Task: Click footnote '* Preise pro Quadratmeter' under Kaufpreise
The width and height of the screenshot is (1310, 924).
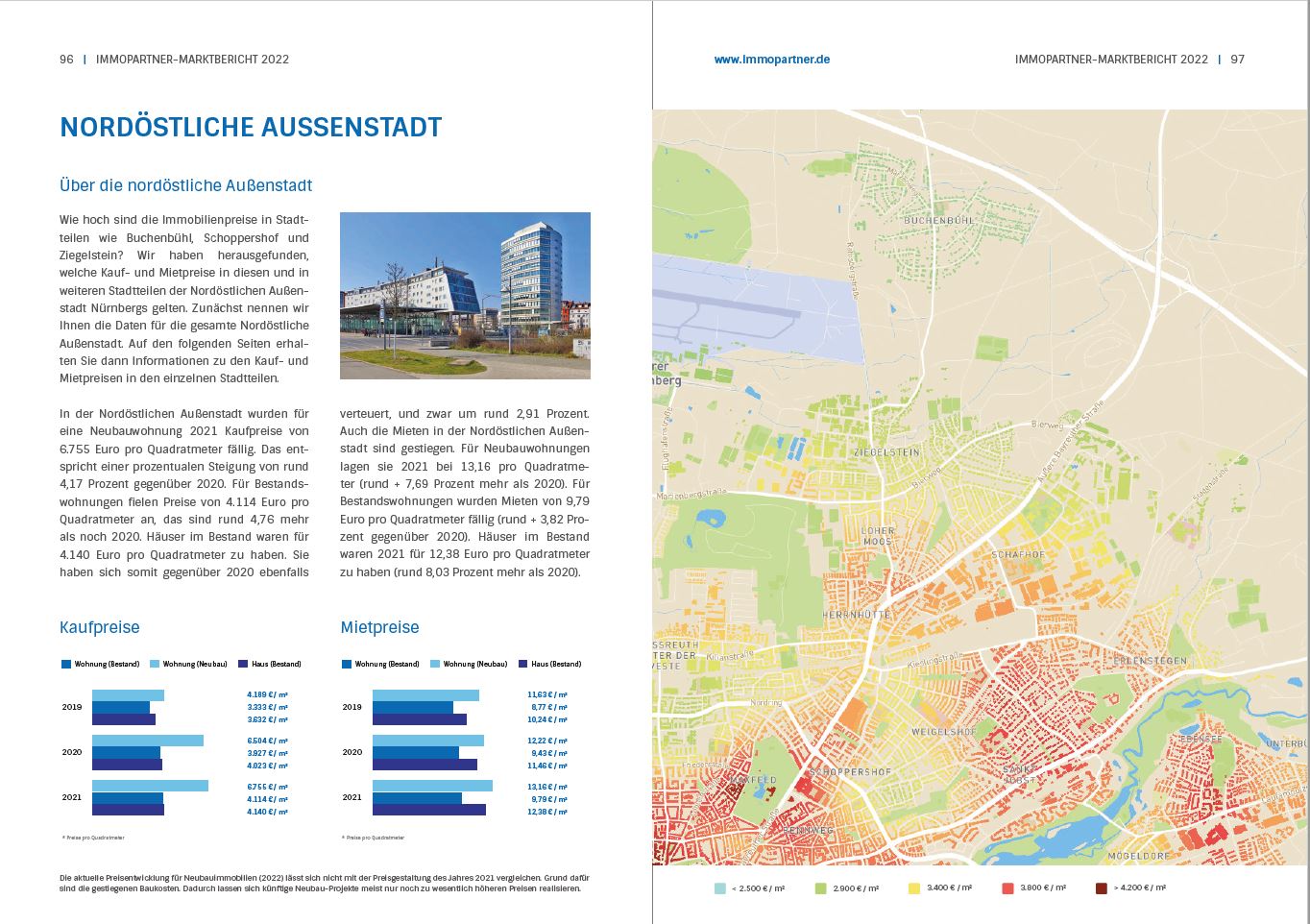Action: pyautogui.click(x=93, y=838)
